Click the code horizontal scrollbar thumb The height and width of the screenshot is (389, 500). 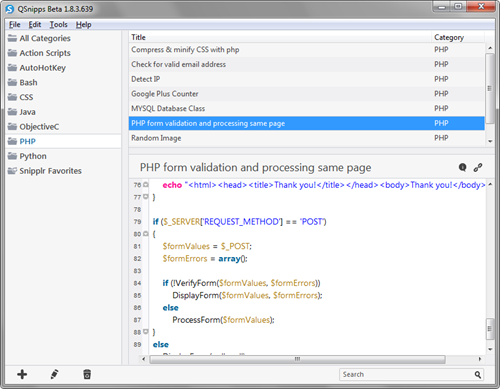(x=297, y=359)
